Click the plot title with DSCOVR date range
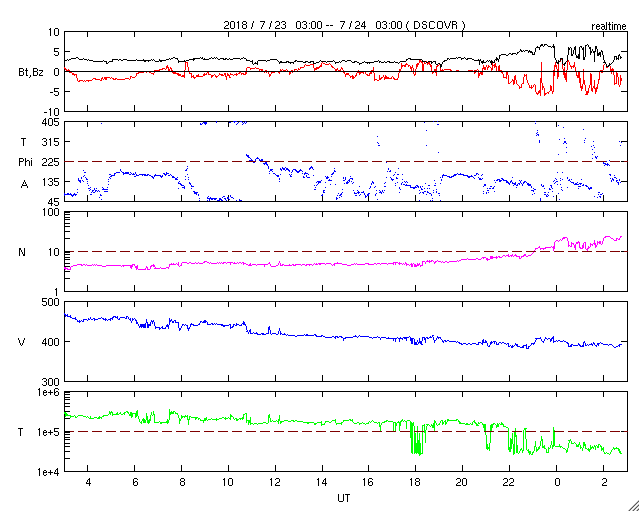640x512 pixels. [344, 25]
